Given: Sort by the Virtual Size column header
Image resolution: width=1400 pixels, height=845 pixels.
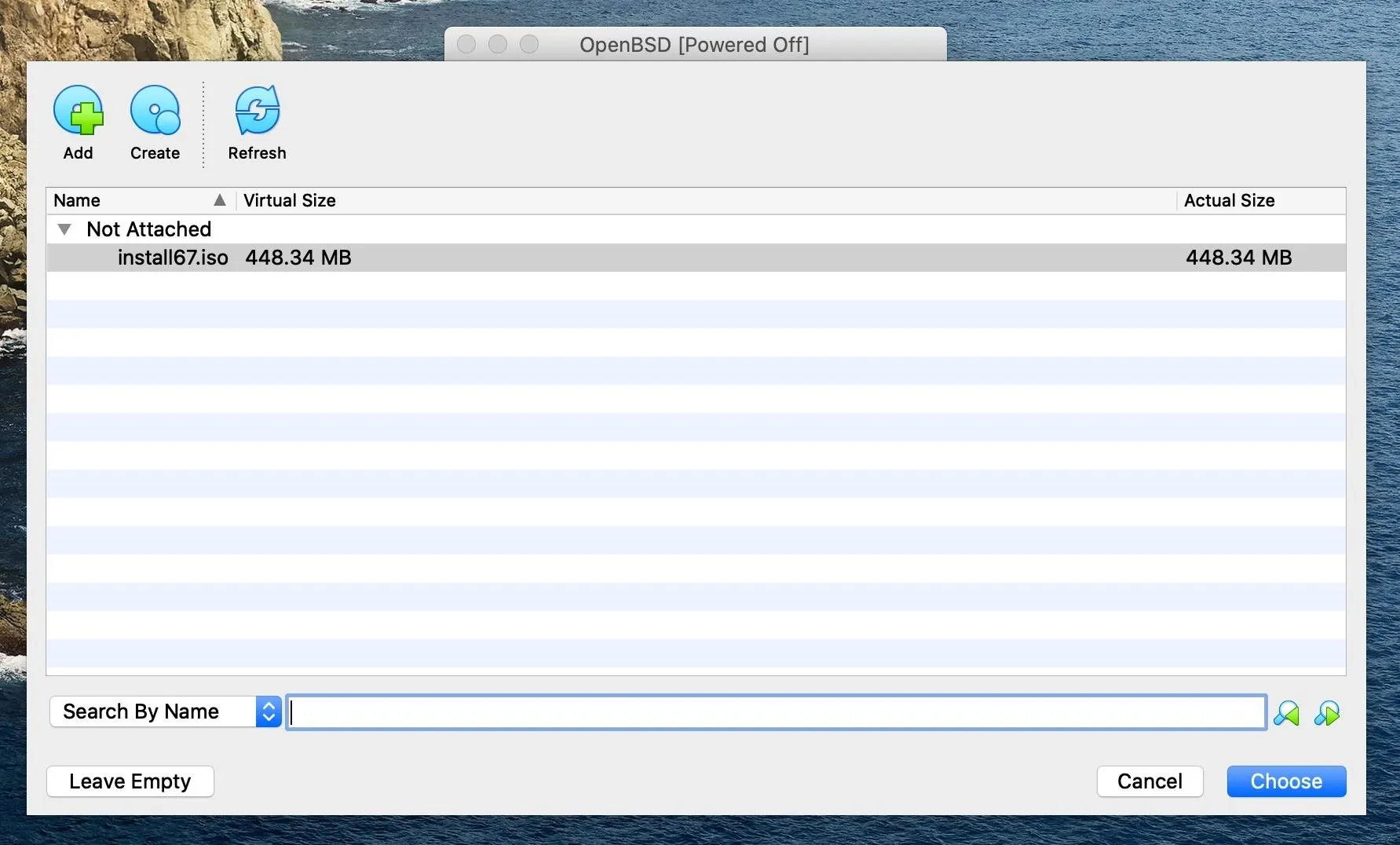Looking at the screenshot, I should pos(706,200).
